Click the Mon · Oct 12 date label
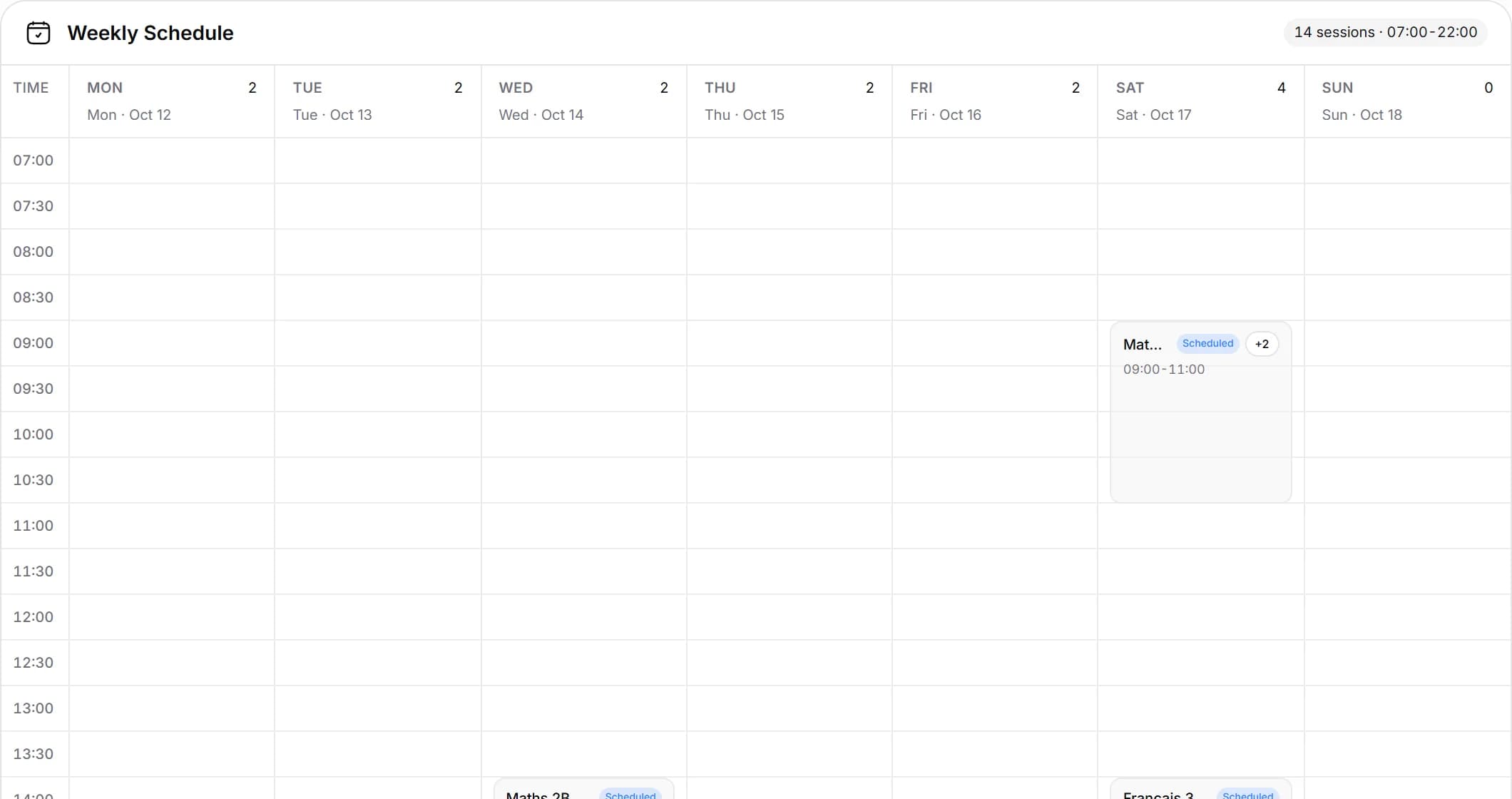1512x799 pixels. [x=129, y=115]
